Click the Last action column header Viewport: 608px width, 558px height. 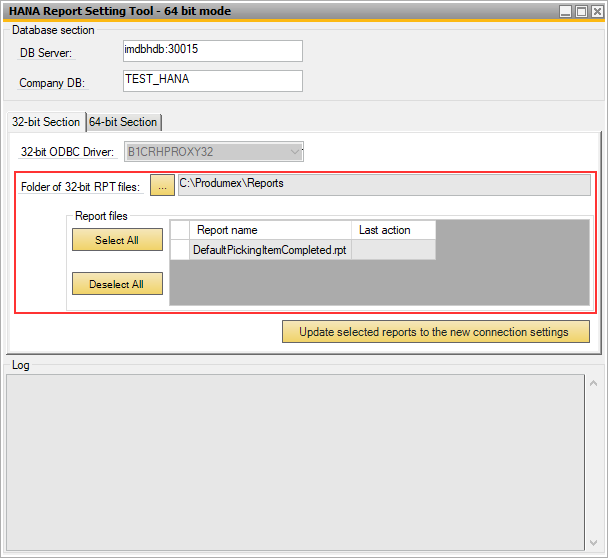point(393,230)
